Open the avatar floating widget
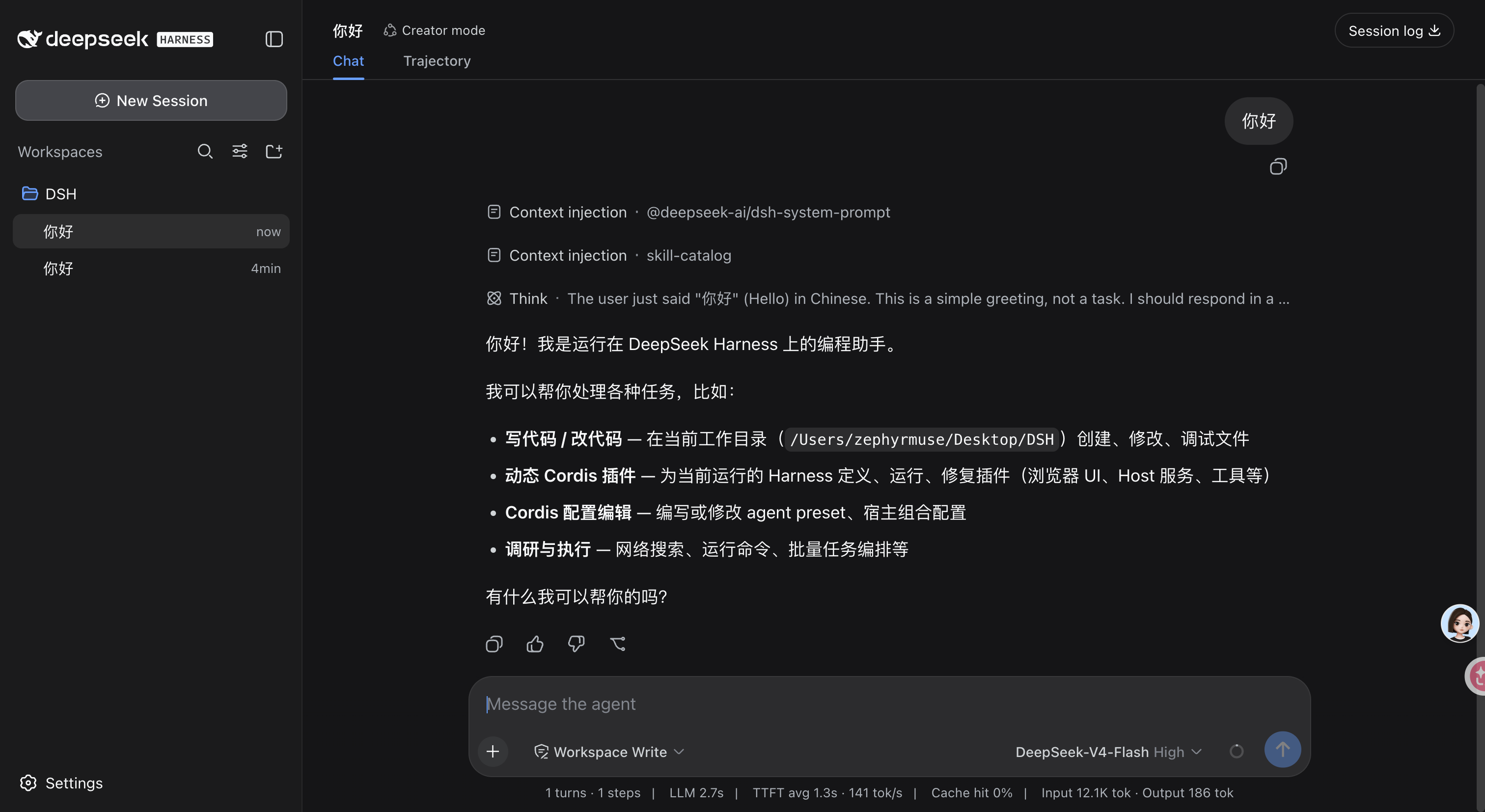1485x812 pixels. (1460, 623)
